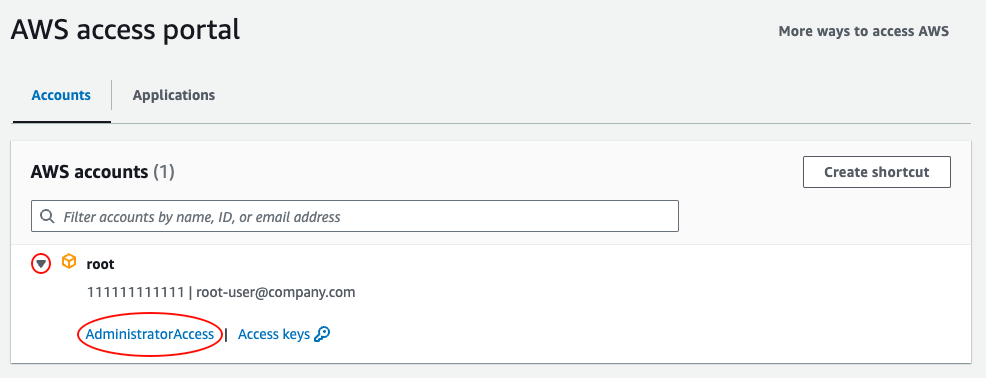Click the root-user@company.com email text
This screenshot has height=378, width=986.
point(276,292)
